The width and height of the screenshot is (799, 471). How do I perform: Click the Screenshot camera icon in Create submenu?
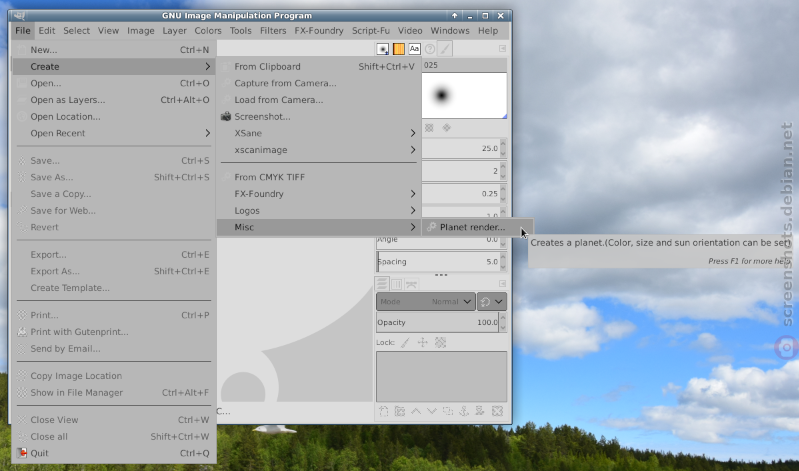(226, 117)
